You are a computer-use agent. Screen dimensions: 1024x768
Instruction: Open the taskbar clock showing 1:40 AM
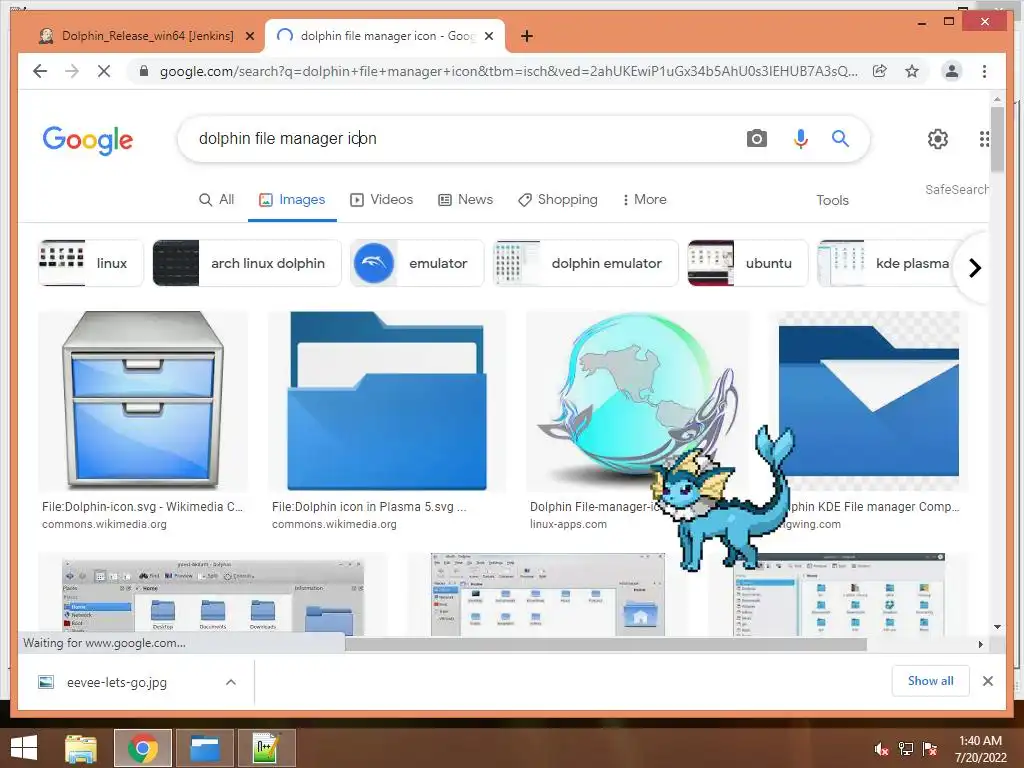click(980, 749)
